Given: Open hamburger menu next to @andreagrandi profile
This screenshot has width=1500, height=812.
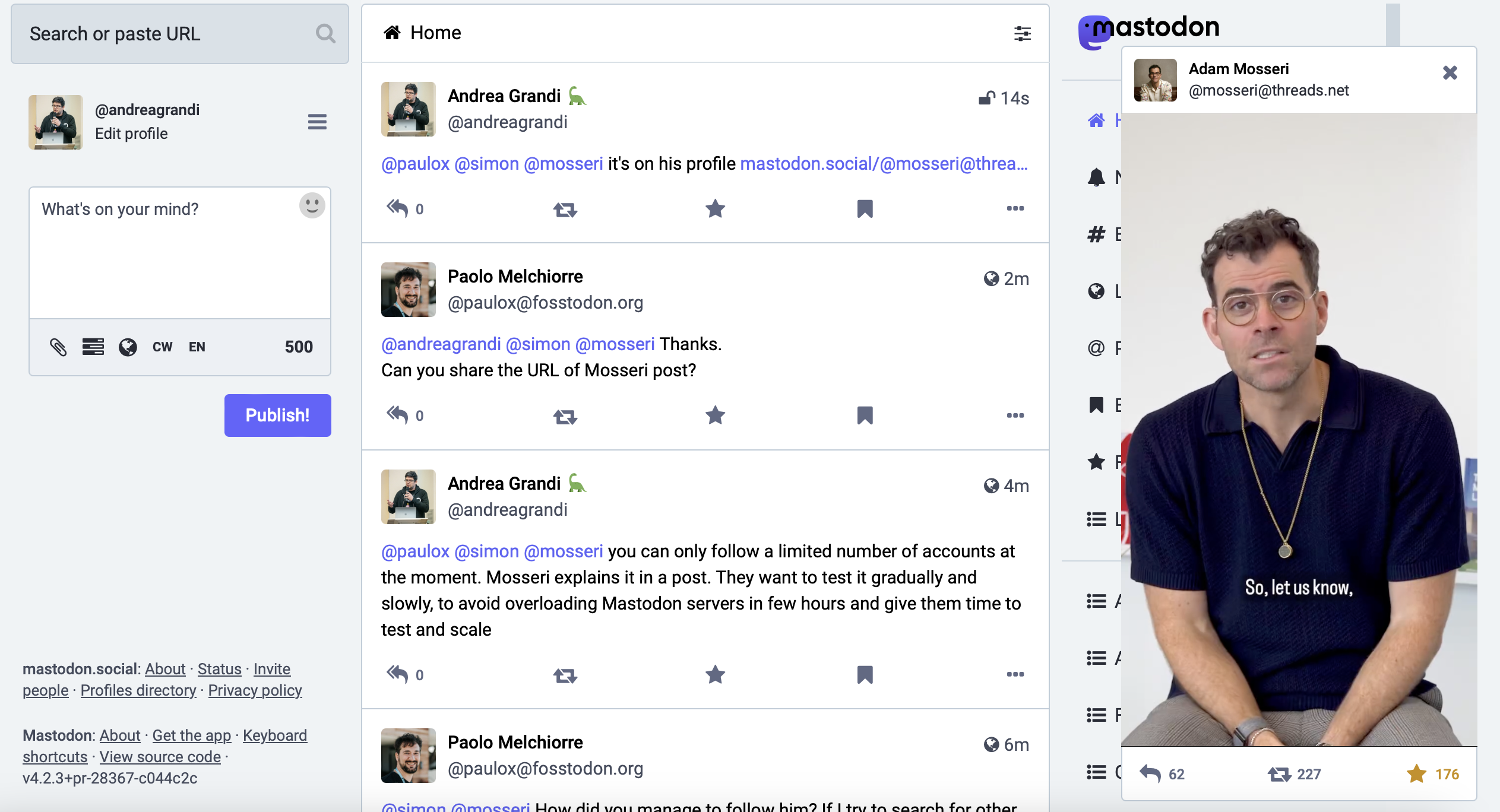Looking at the screenshot, I should click(317, 122).
